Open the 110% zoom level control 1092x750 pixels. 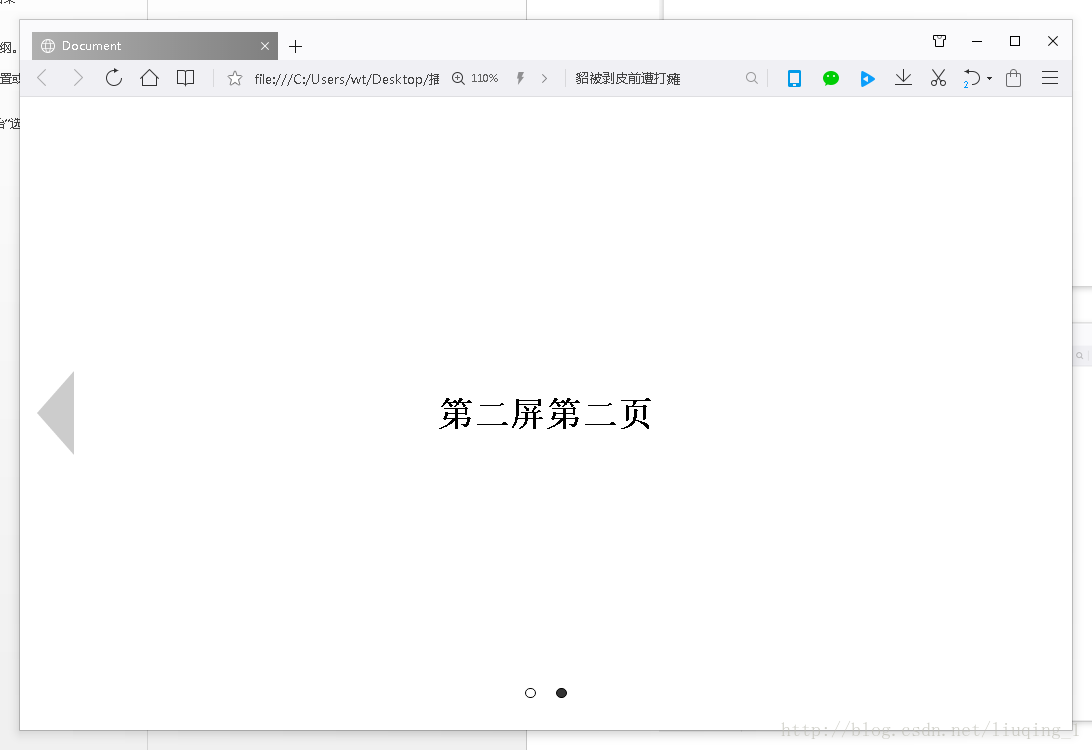tap(475, 79)
